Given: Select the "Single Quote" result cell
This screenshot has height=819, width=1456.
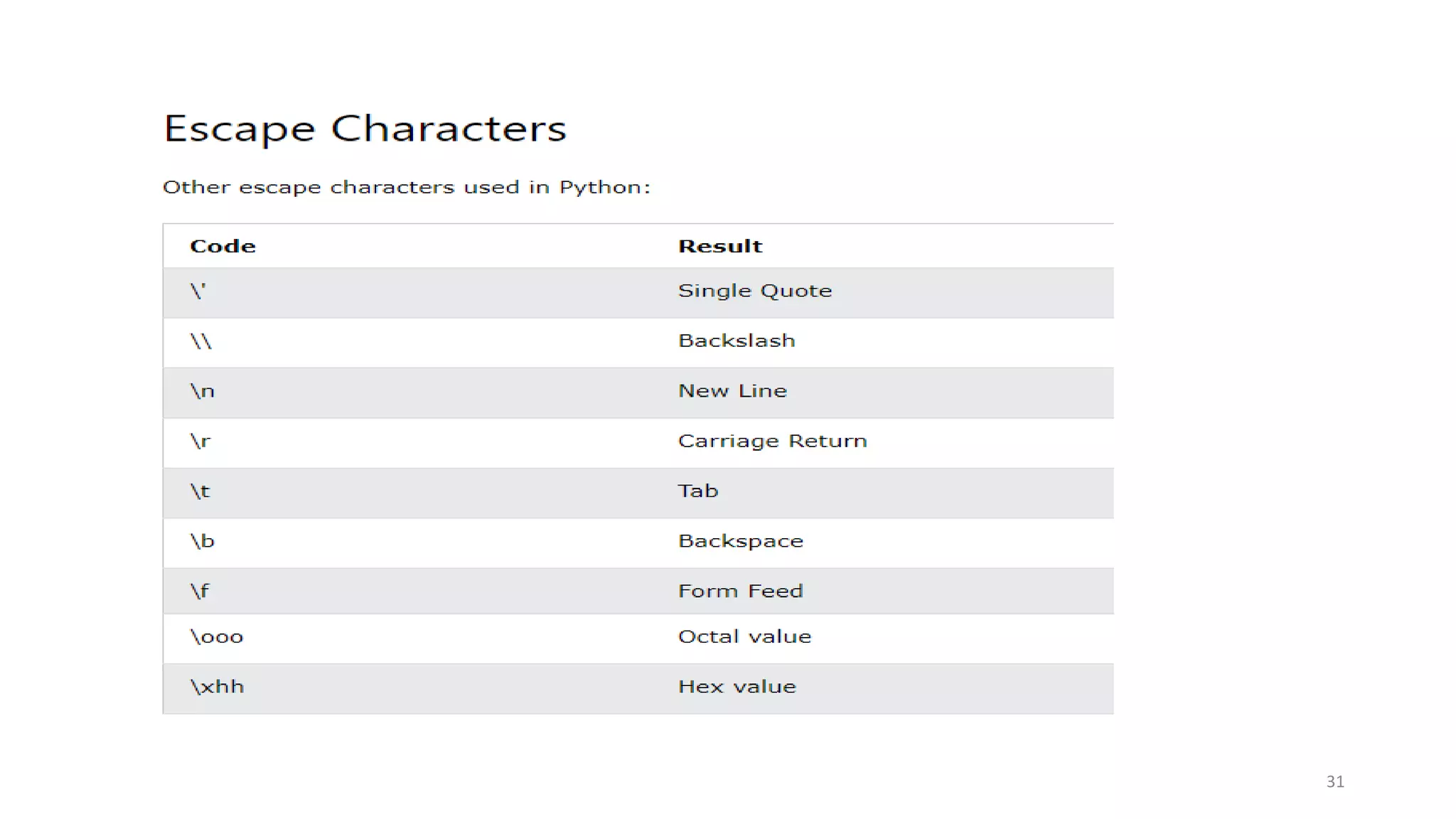Looking at the screenshot, I should point(754,291).
